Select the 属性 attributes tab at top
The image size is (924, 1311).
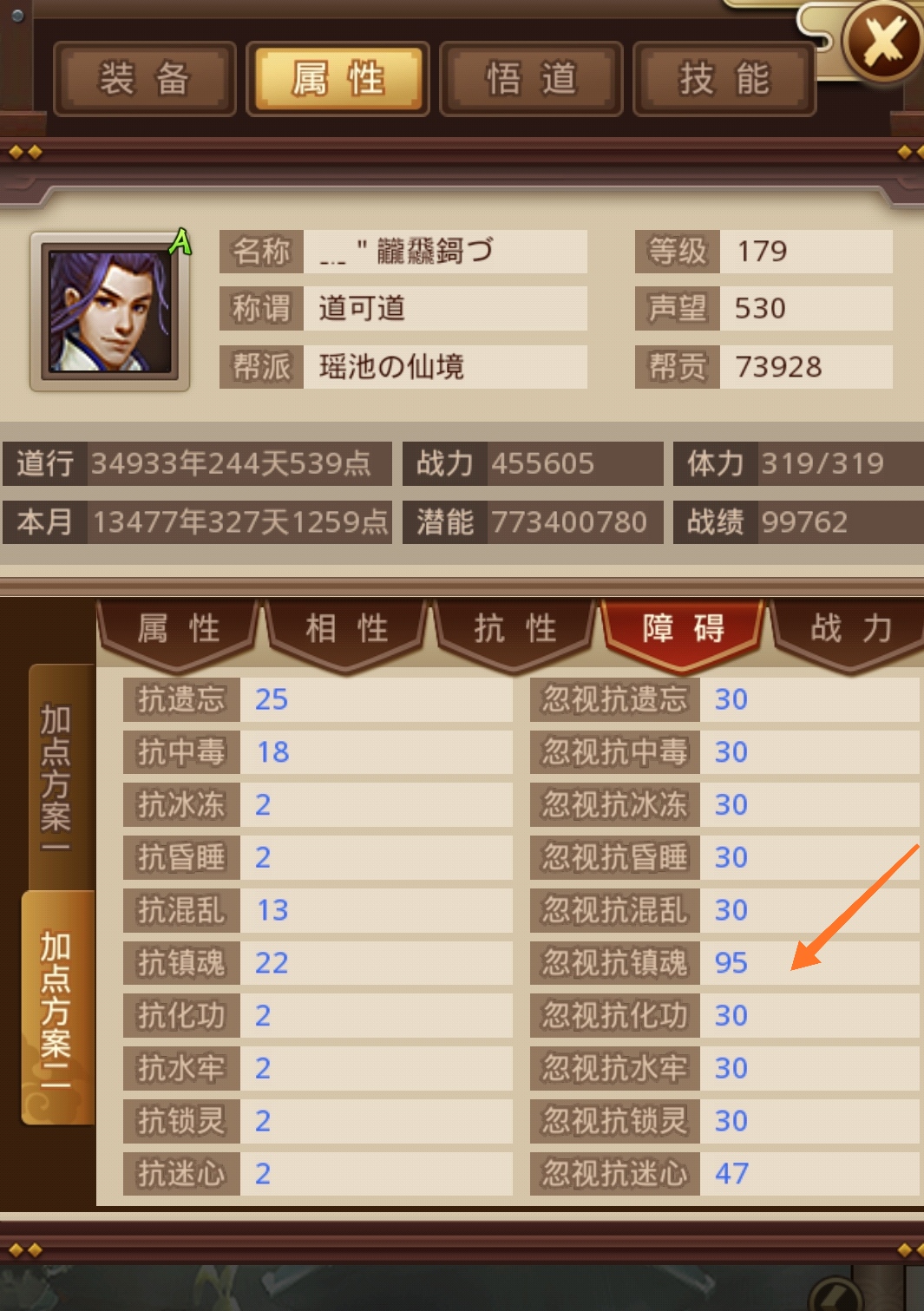338,79
